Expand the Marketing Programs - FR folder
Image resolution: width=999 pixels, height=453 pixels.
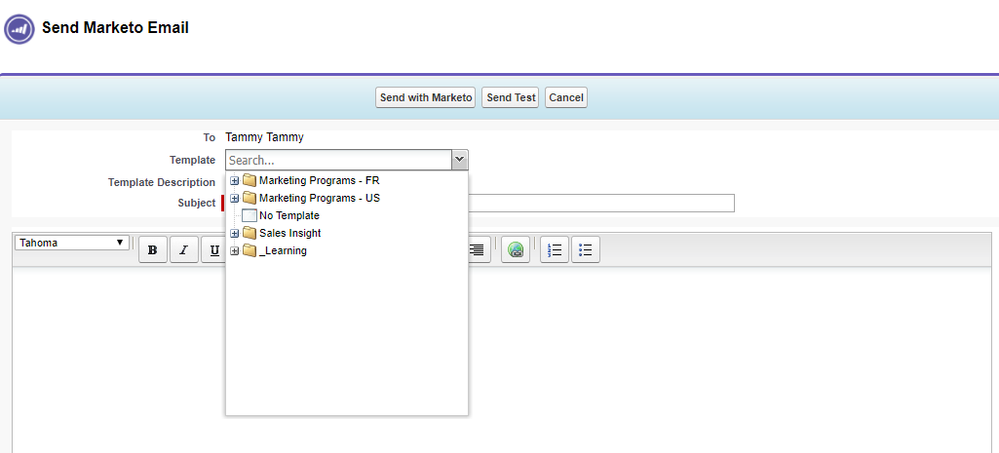click(x=234, y=181)
